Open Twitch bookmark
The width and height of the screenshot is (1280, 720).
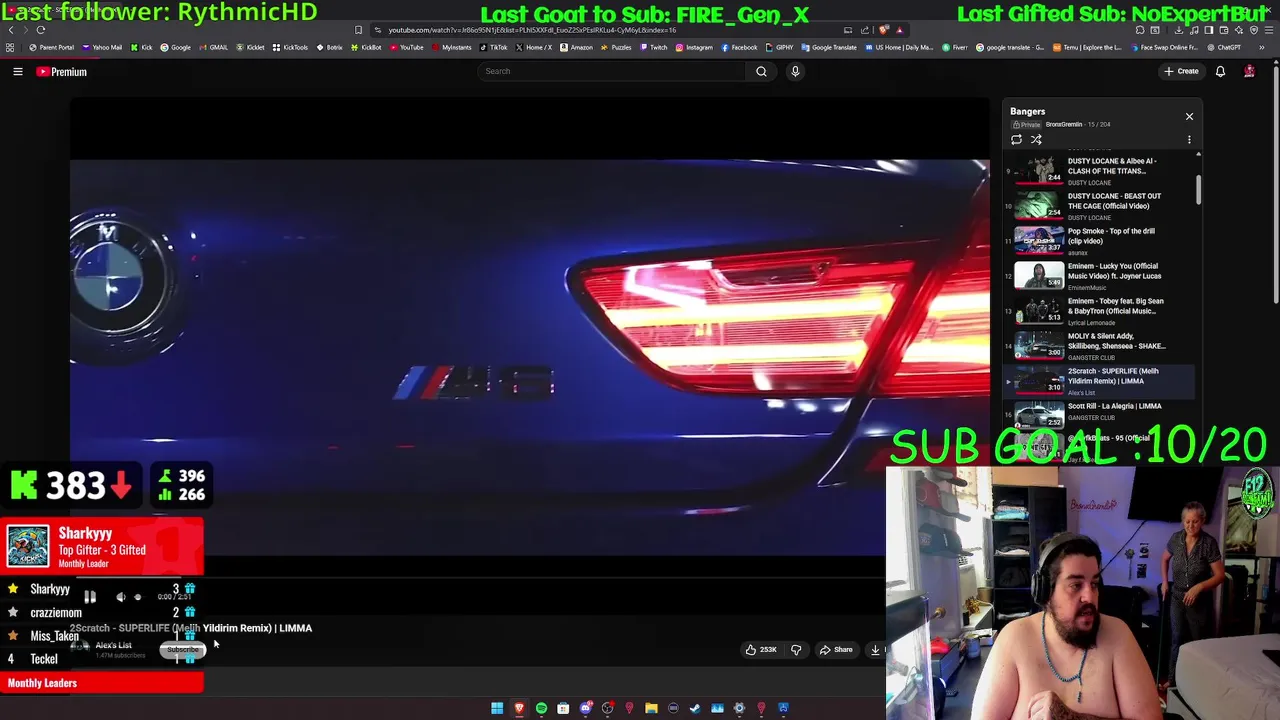coord(654,48)
